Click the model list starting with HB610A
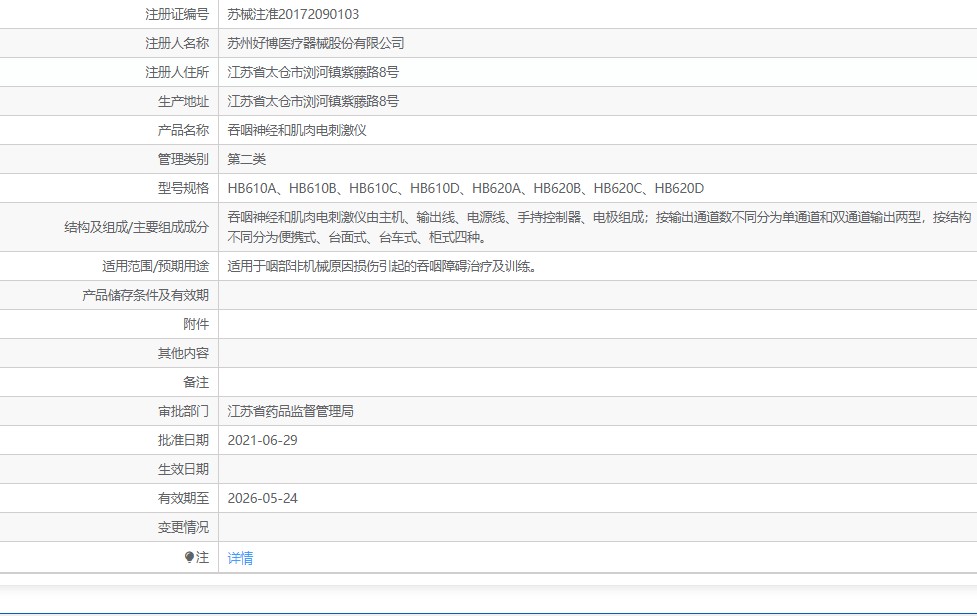The width and height of the screenshot is (977, 616). [465, 188]
